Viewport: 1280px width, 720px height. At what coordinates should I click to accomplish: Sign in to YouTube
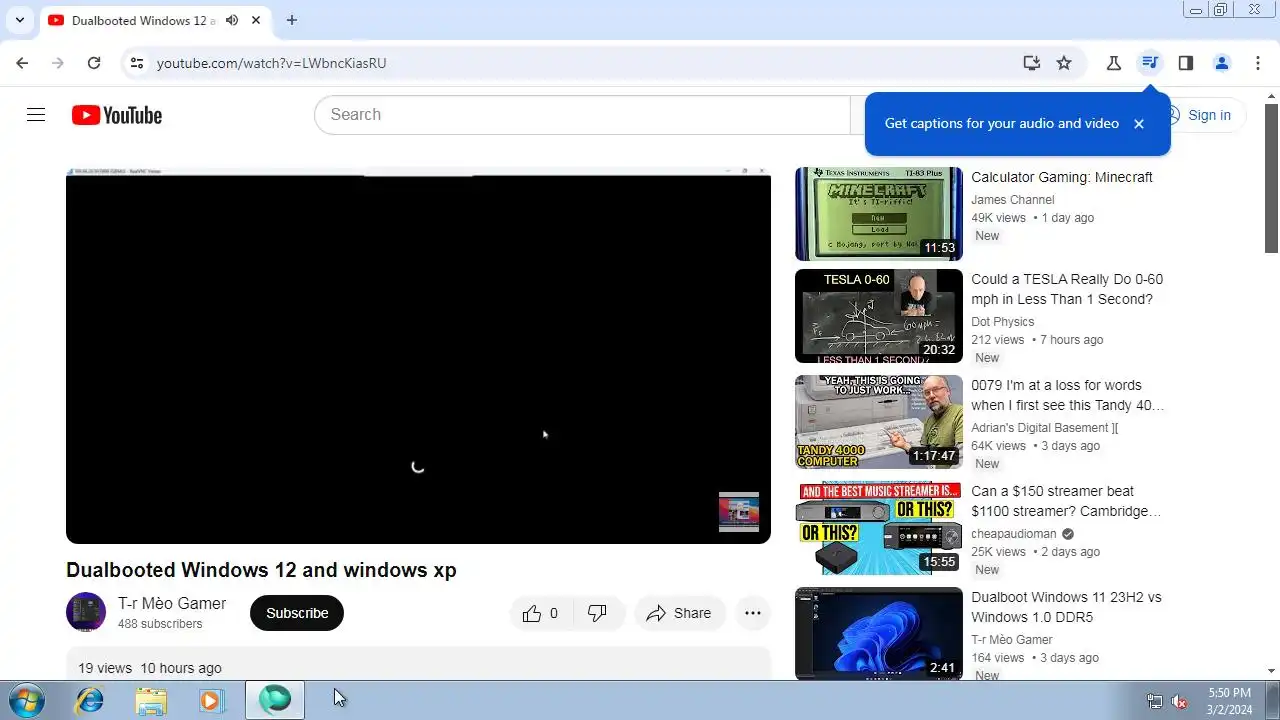coord(1209,115)
